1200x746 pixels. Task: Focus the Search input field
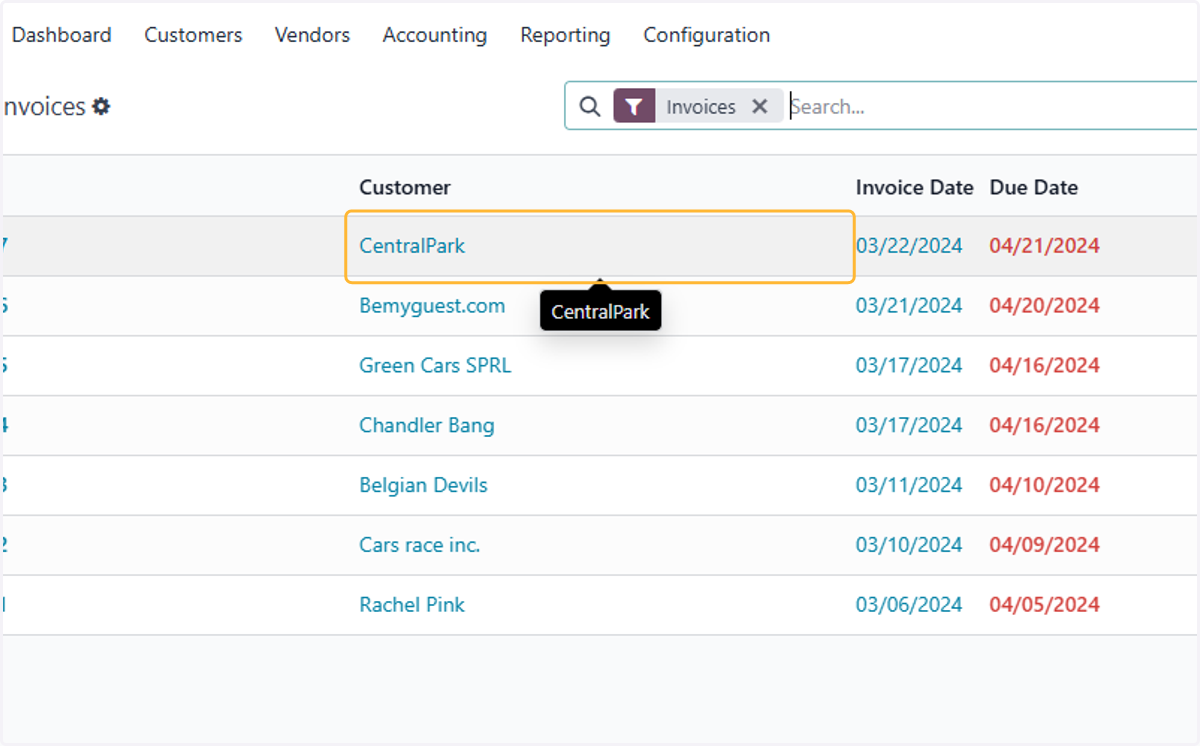990,106
